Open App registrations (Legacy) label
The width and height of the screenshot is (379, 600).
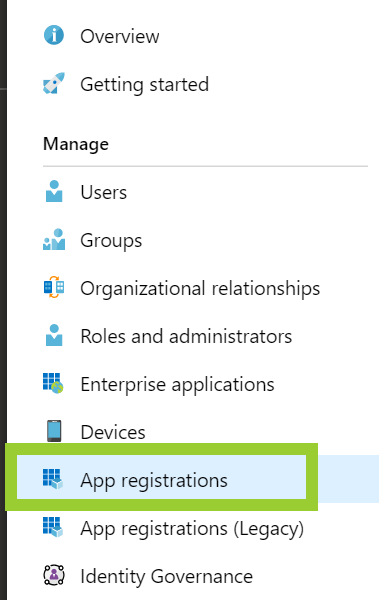[192, 529]
